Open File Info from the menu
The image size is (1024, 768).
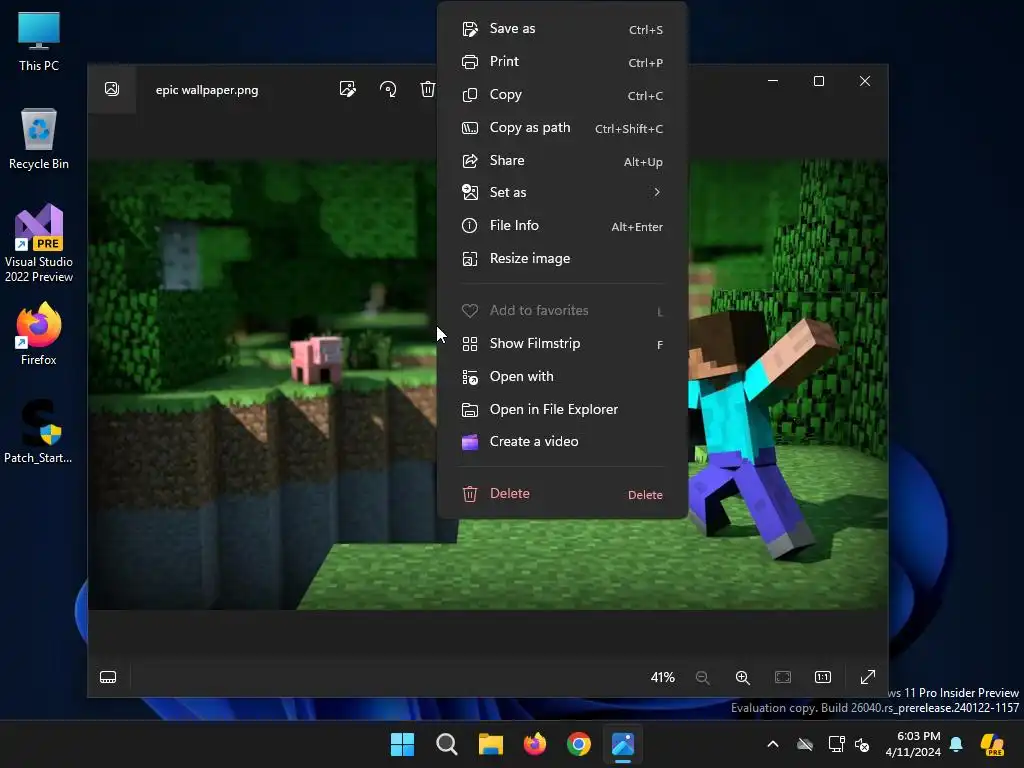pyautogui.click(x=562, y=225)
